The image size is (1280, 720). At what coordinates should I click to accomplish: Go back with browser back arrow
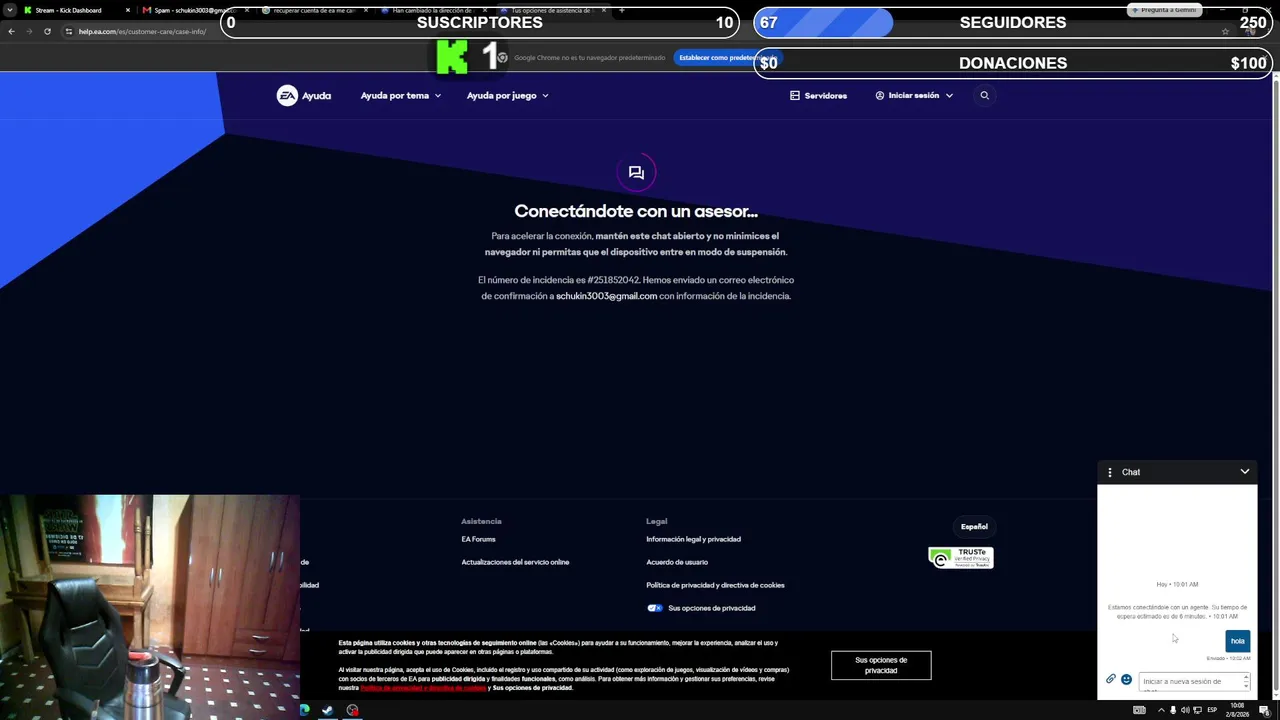[x=11, y=31]
